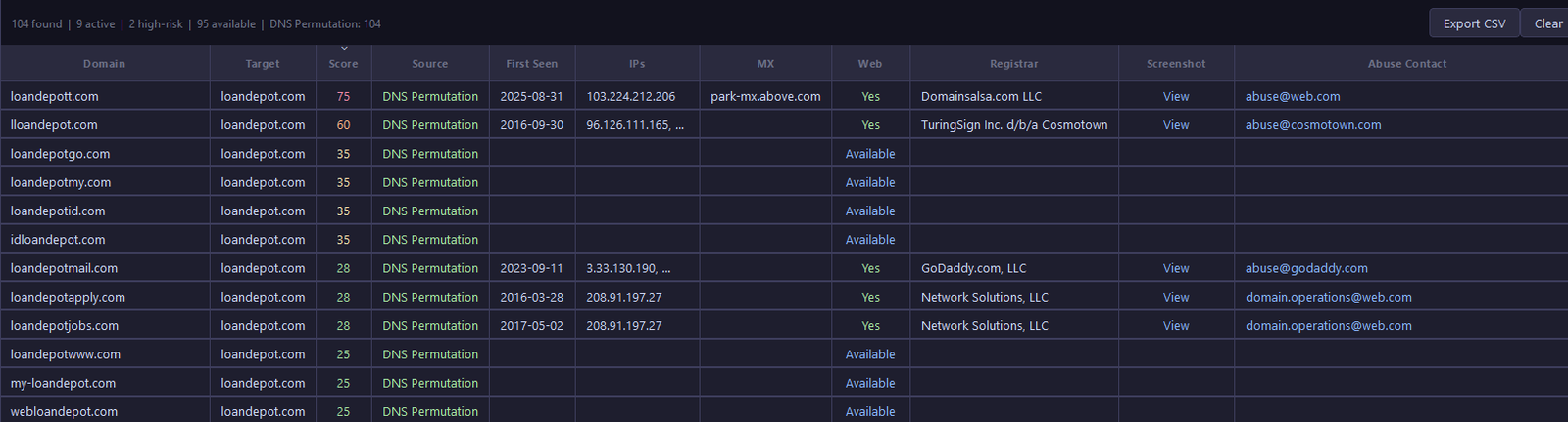This screenshot has width=1568, height=422.
Task: Click Available status for loandepotgo.com
Action: click(870, 154)
